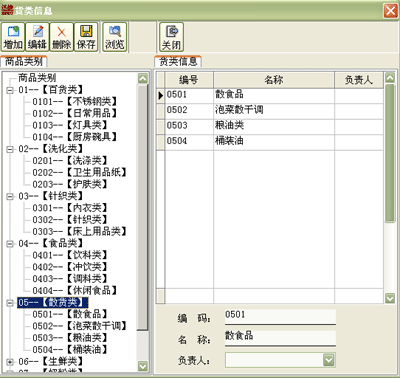Click the 编辑 (Edit) toolbar icon
The image size is (400, 378).
tap(37, 37)
